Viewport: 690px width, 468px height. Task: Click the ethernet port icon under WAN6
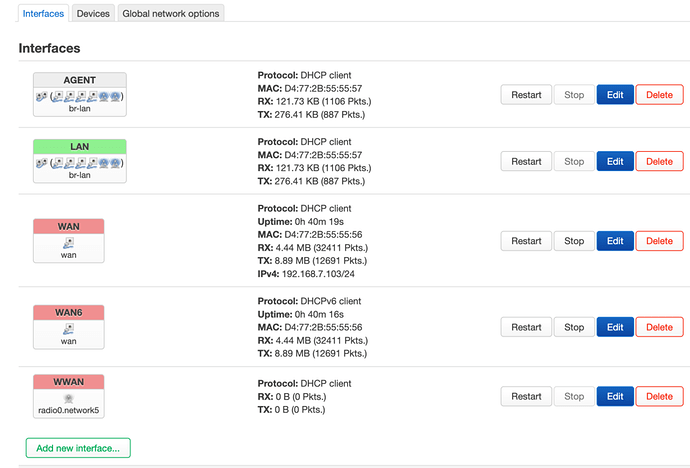pyautogui.click(x=69, y=329)
